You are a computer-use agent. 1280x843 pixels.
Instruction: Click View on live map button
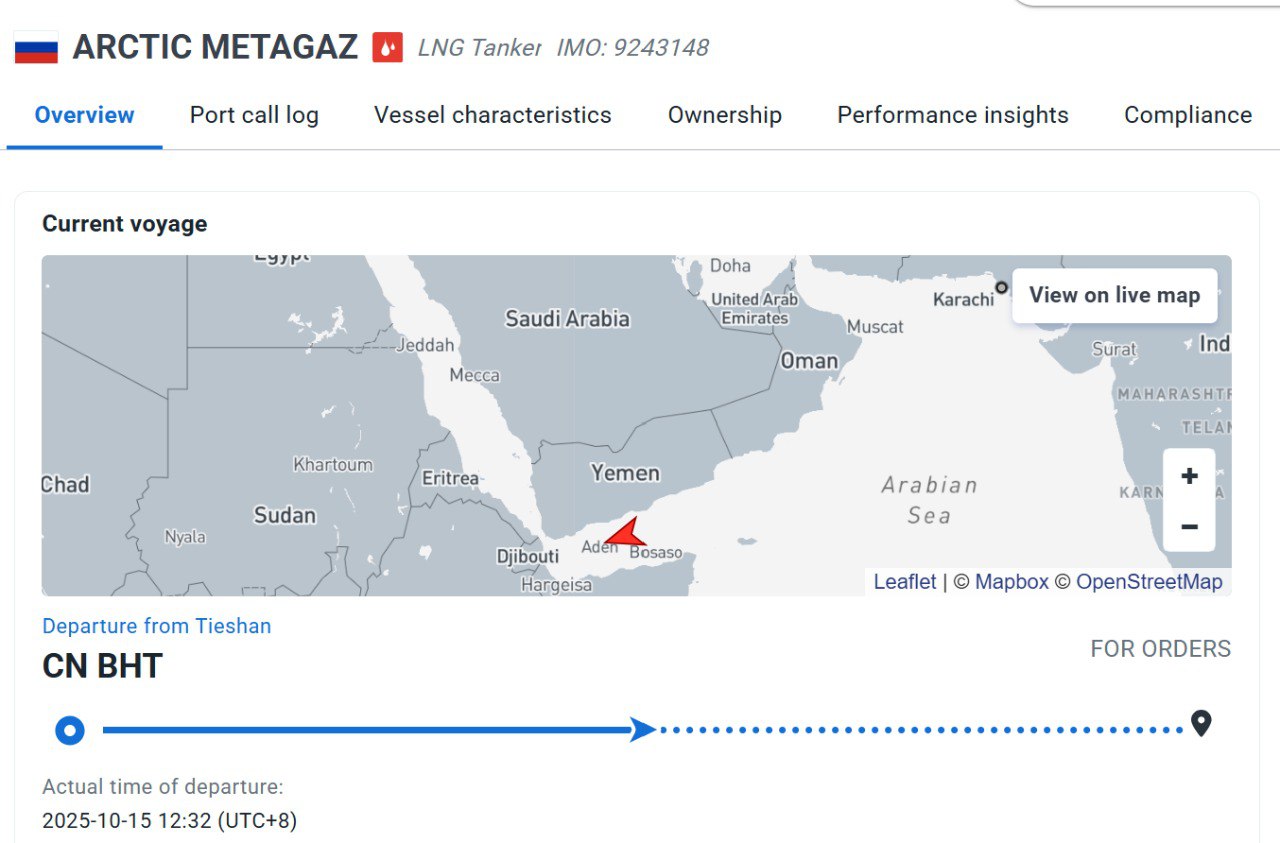pyautogui.click(x=1114, y=295)
